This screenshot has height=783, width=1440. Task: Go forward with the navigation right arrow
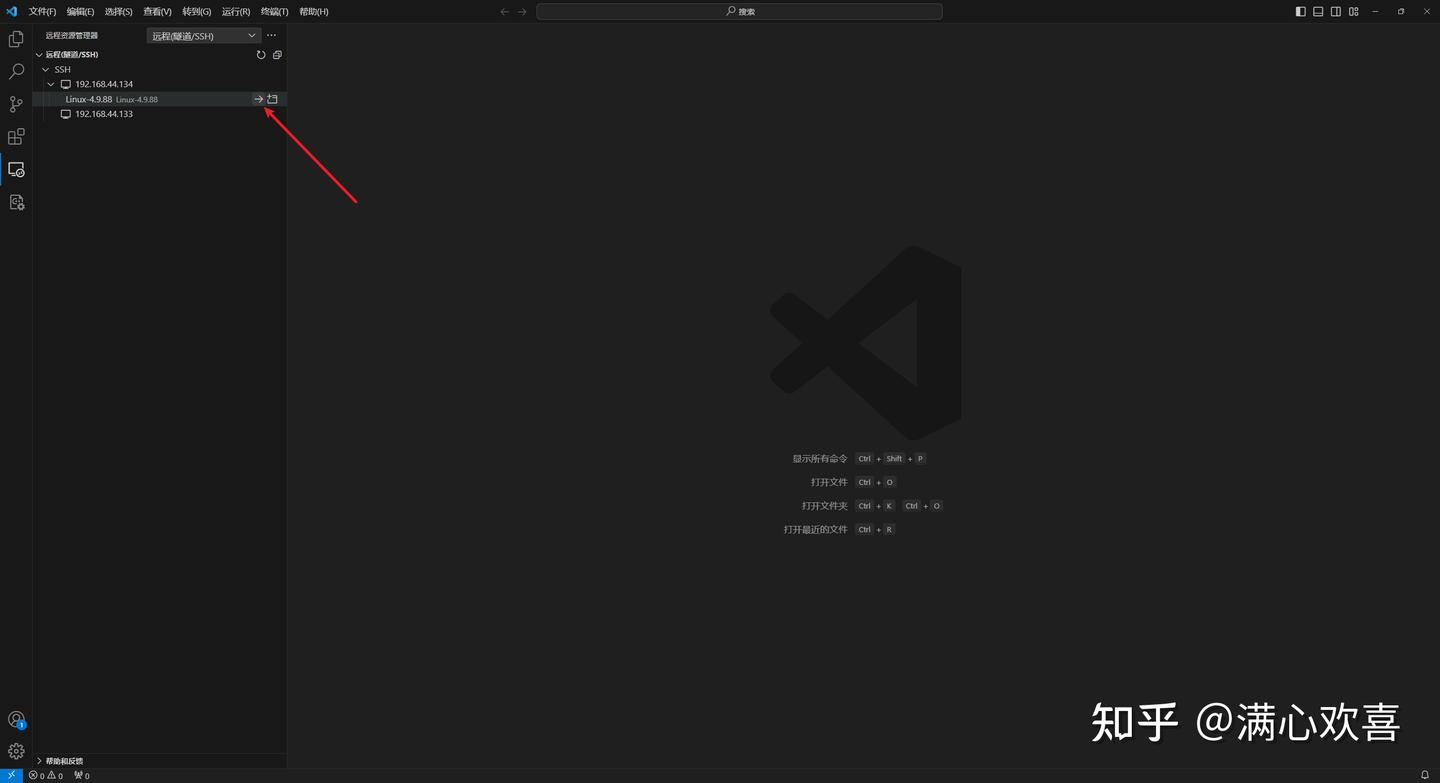[x=522, y=12]
